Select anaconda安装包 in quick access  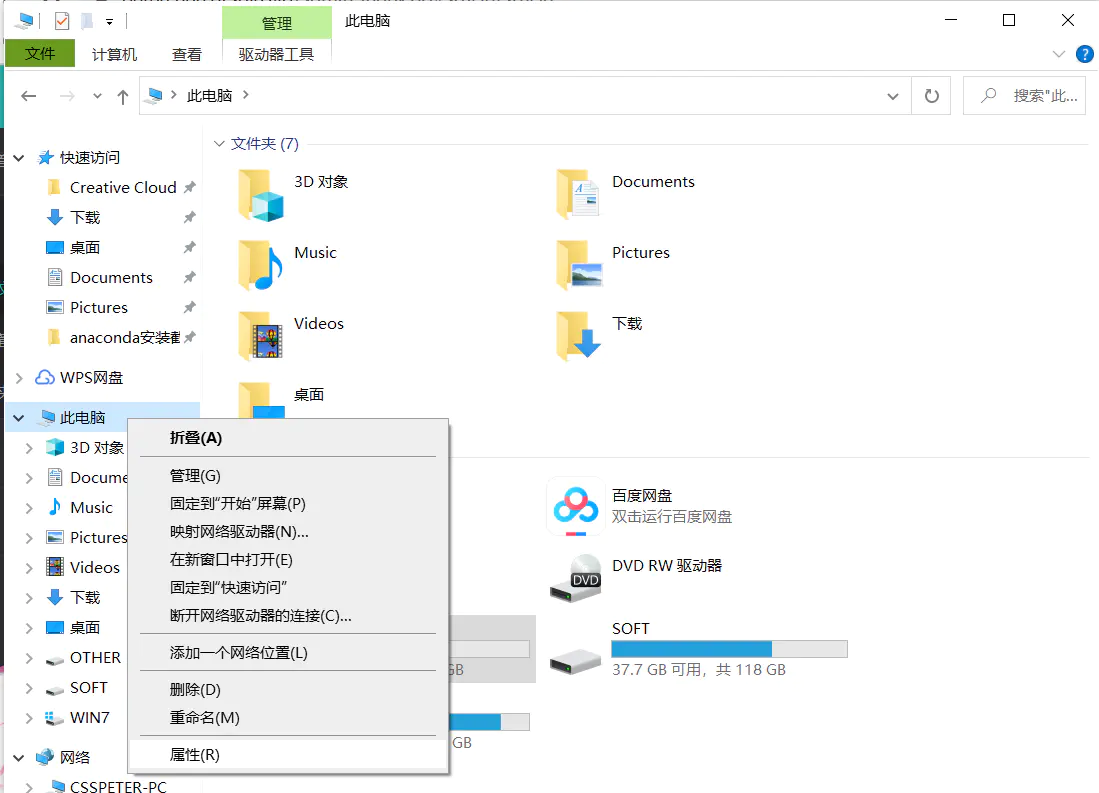tap(125, 337)
